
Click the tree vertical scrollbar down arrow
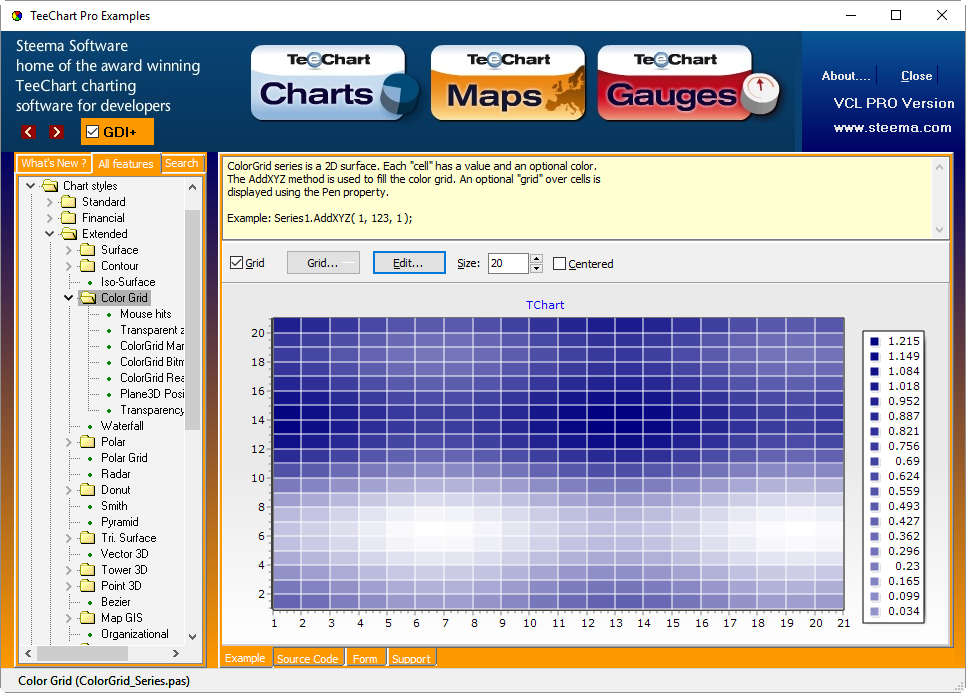point(193,636)
